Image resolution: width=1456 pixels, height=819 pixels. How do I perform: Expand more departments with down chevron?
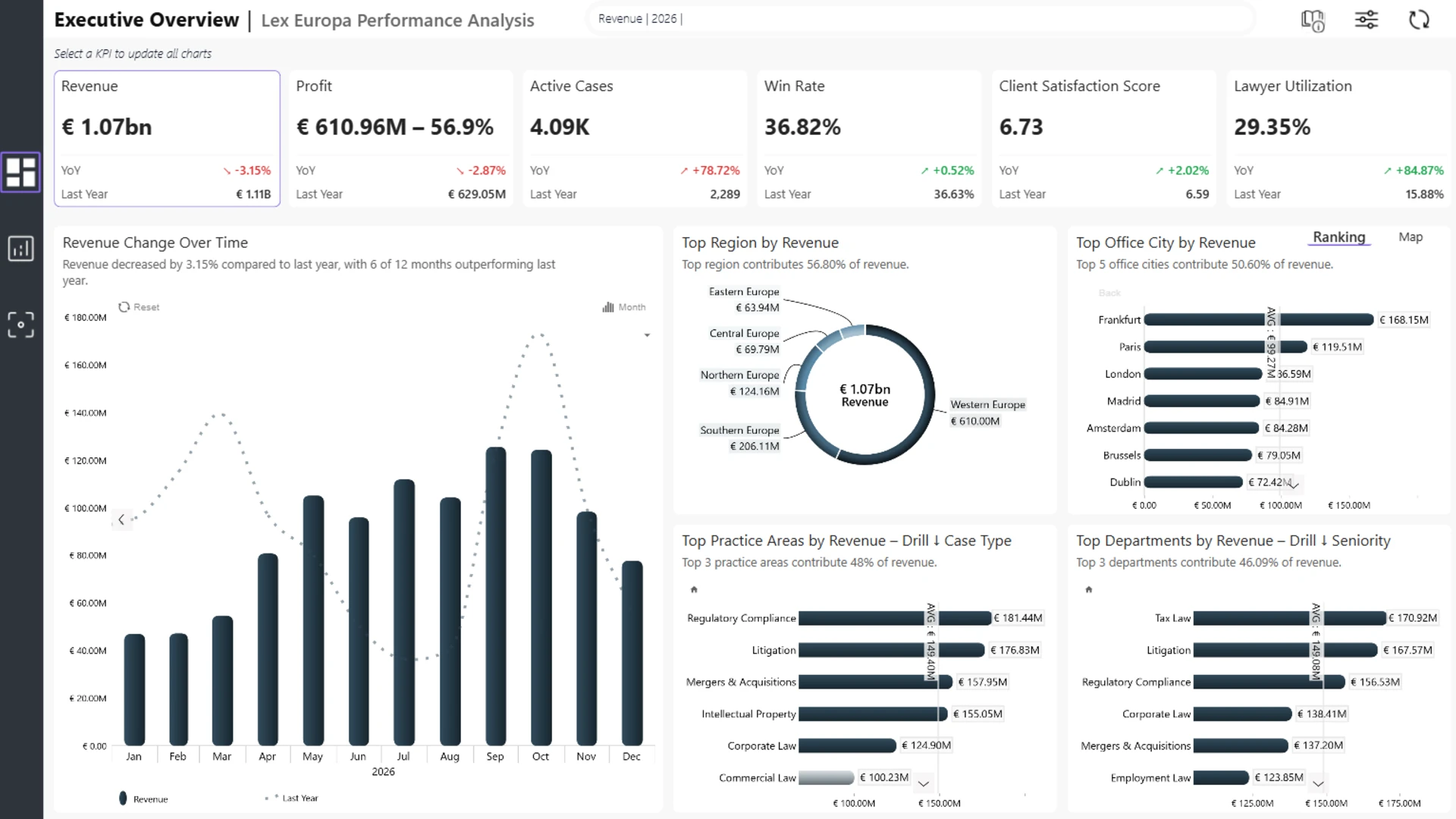[x=1318, y=783]
